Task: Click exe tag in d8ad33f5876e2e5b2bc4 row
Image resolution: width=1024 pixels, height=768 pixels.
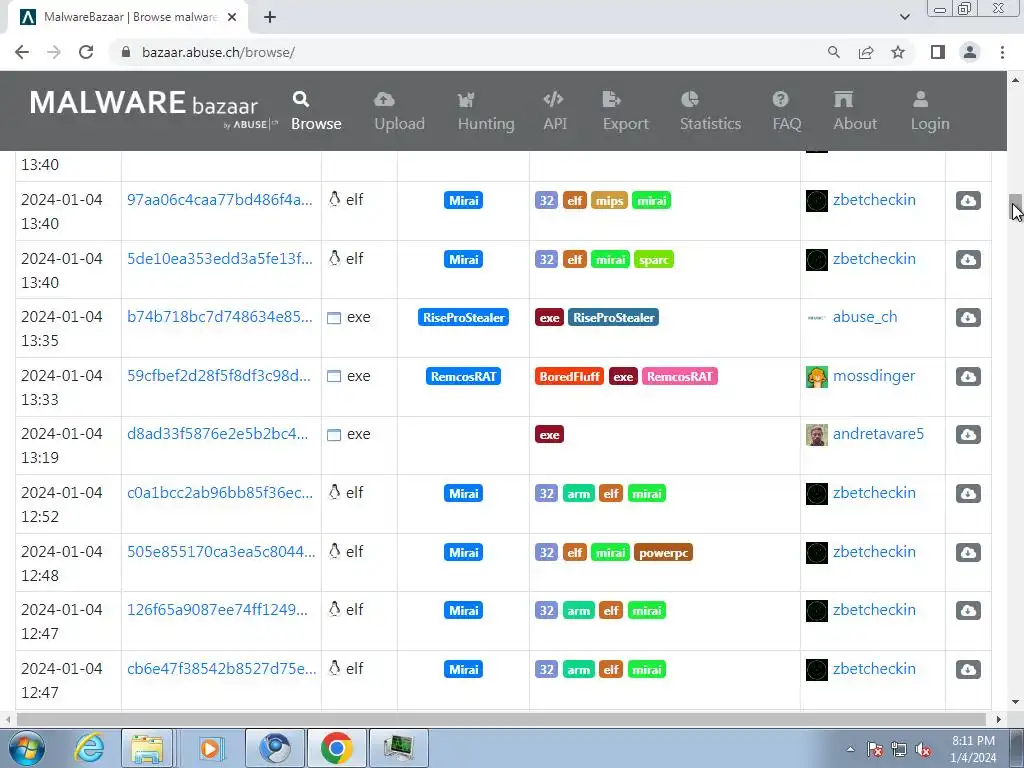Action: point(549,434)
